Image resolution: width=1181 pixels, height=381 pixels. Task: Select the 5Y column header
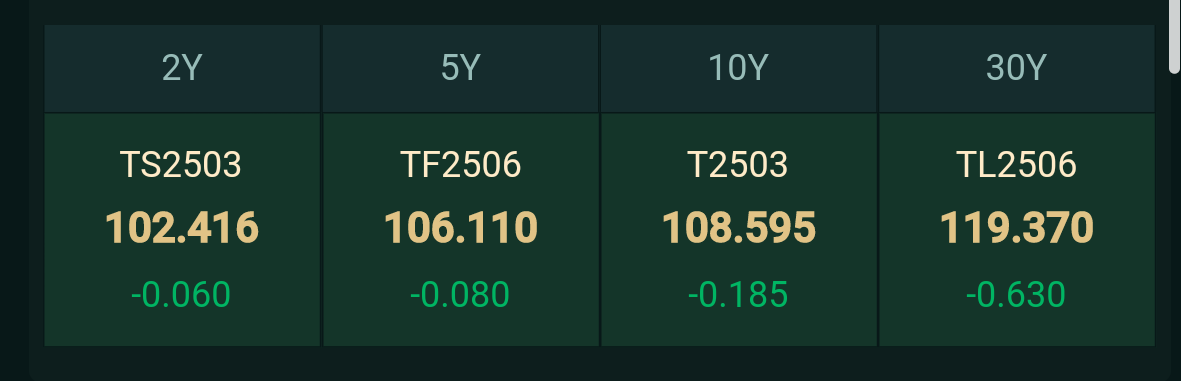460,69
